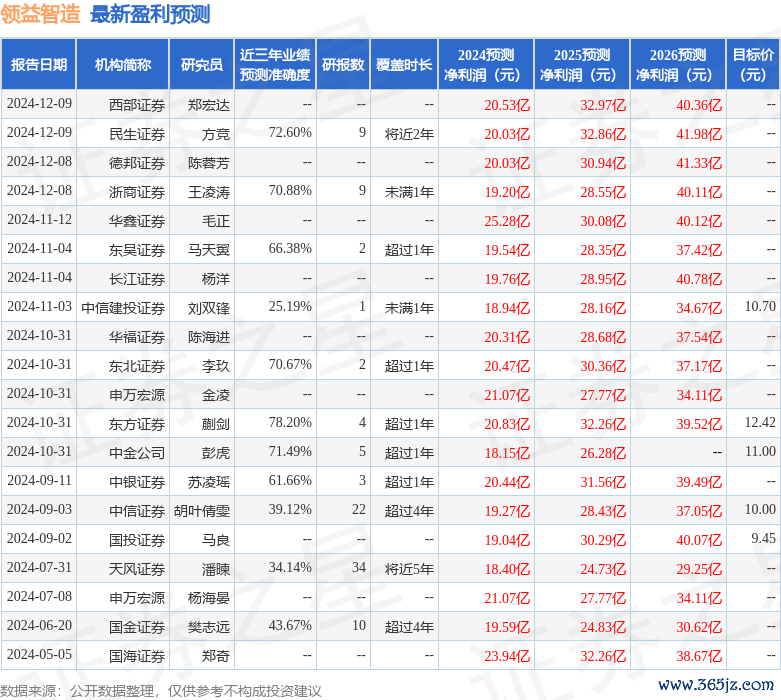Click target price 10.00
Screen dimensions: 781x700
point(760,509)
